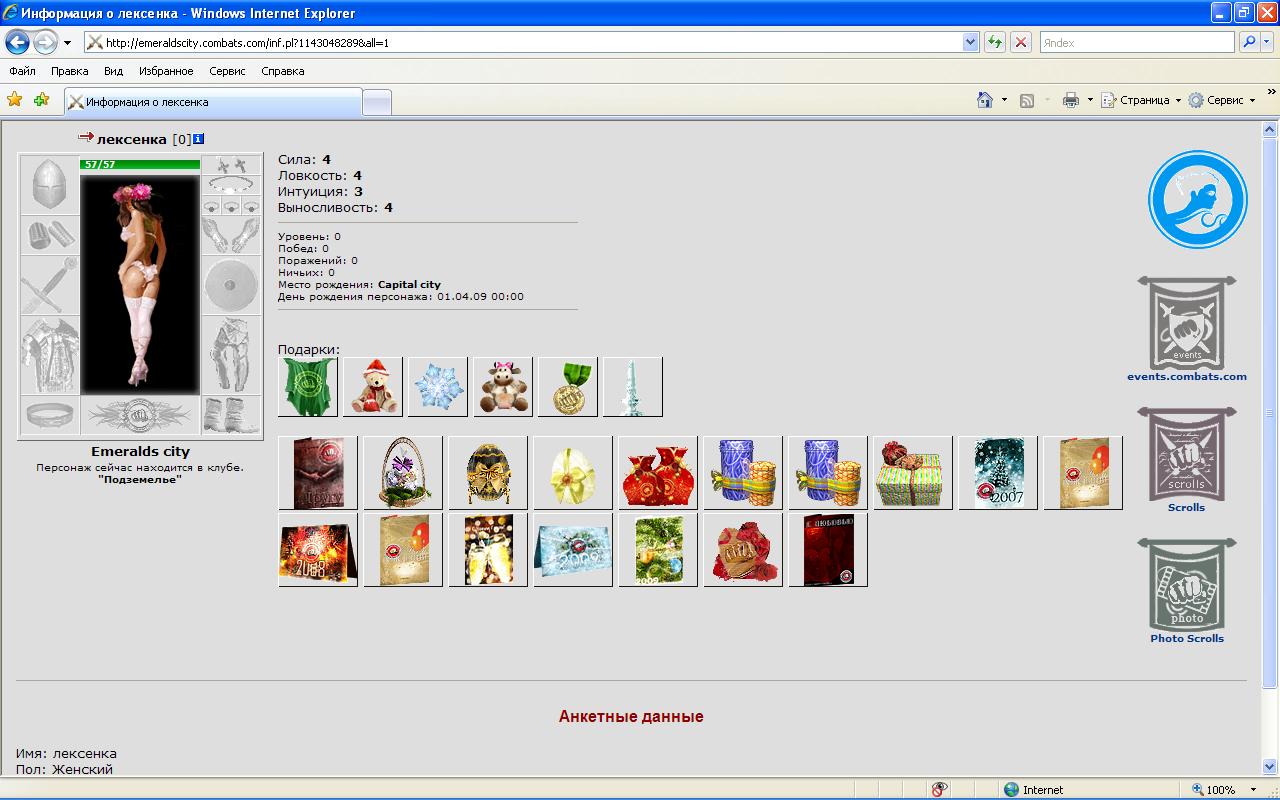Click the armor chest slot
The height and width of the screenshot is (800, 1280).
coord(49,355)
